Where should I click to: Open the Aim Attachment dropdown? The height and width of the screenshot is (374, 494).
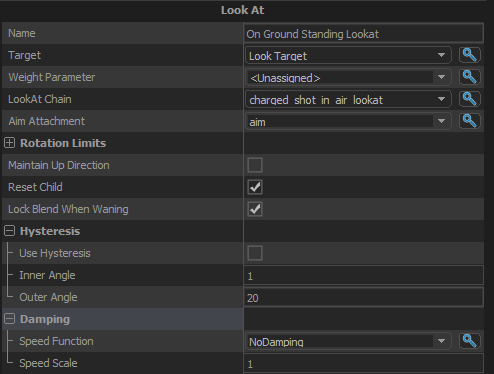tap(348, 121)
